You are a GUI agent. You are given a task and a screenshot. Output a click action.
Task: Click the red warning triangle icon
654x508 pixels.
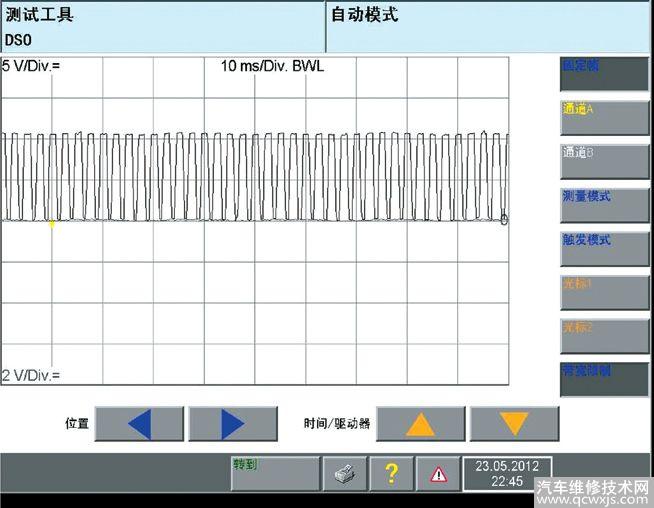(x=438, y=473)
